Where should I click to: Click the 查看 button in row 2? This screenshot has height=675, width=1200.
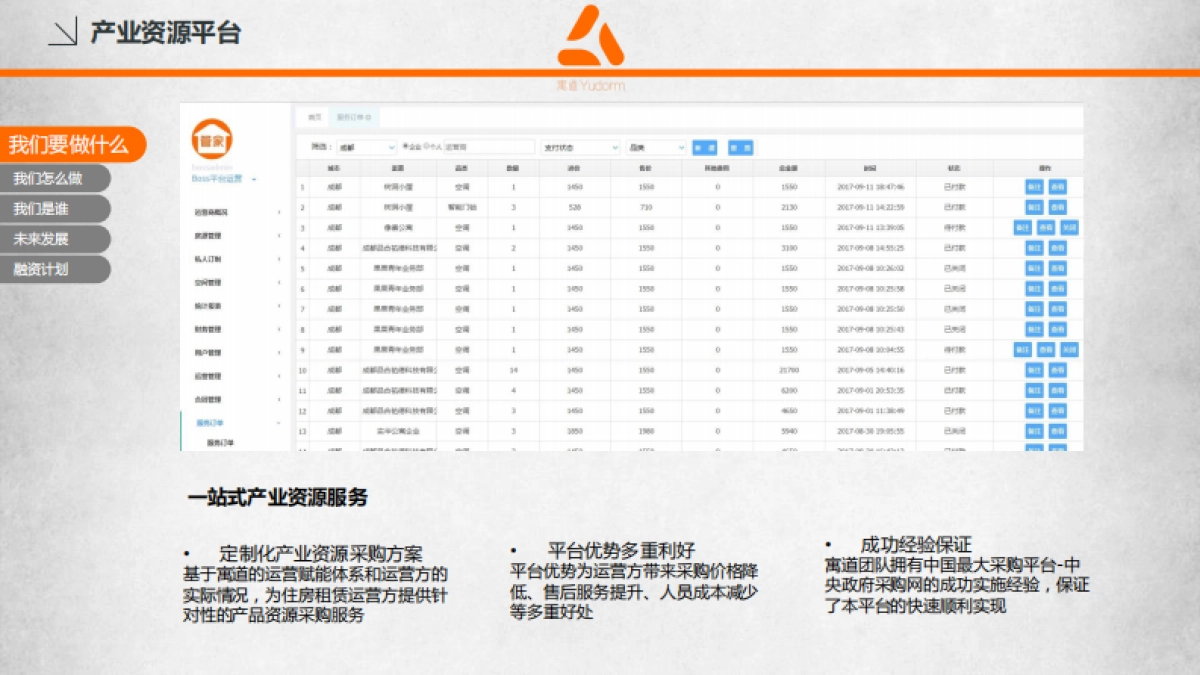coord(1057,207)
